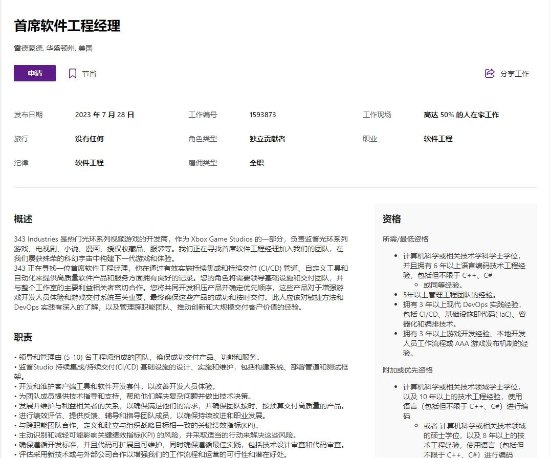Click the 全职 employment type value
Viewport: 550px width, 458px height.
click(x=256, y=163)
